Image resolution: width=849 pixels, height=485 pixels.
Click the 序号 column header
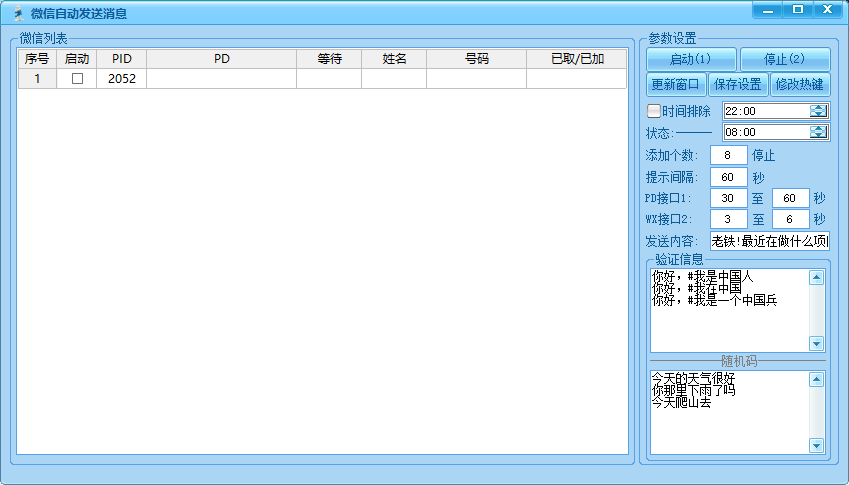coord(37,58)
